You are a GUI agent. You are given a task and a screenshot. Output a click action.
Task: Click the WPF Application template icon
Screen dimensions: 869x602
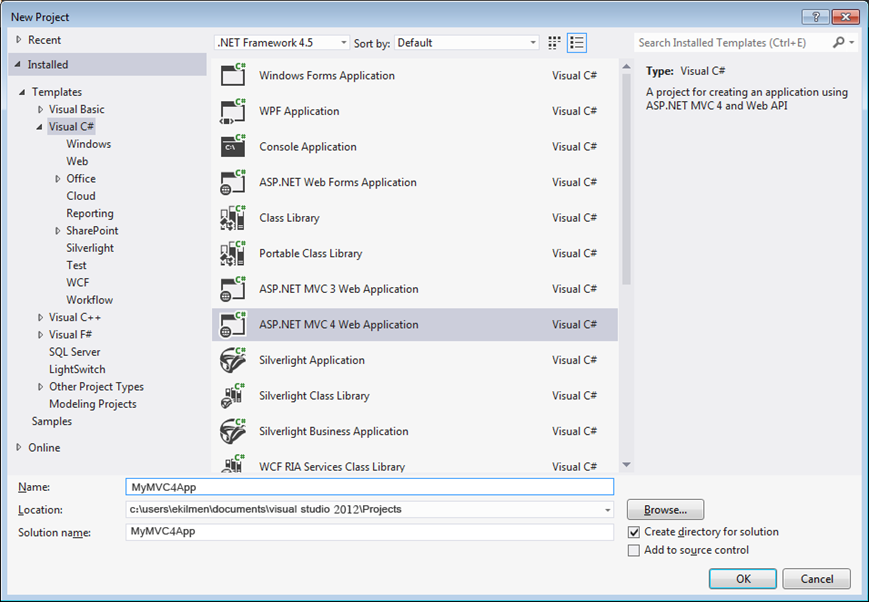coord(233,111)
